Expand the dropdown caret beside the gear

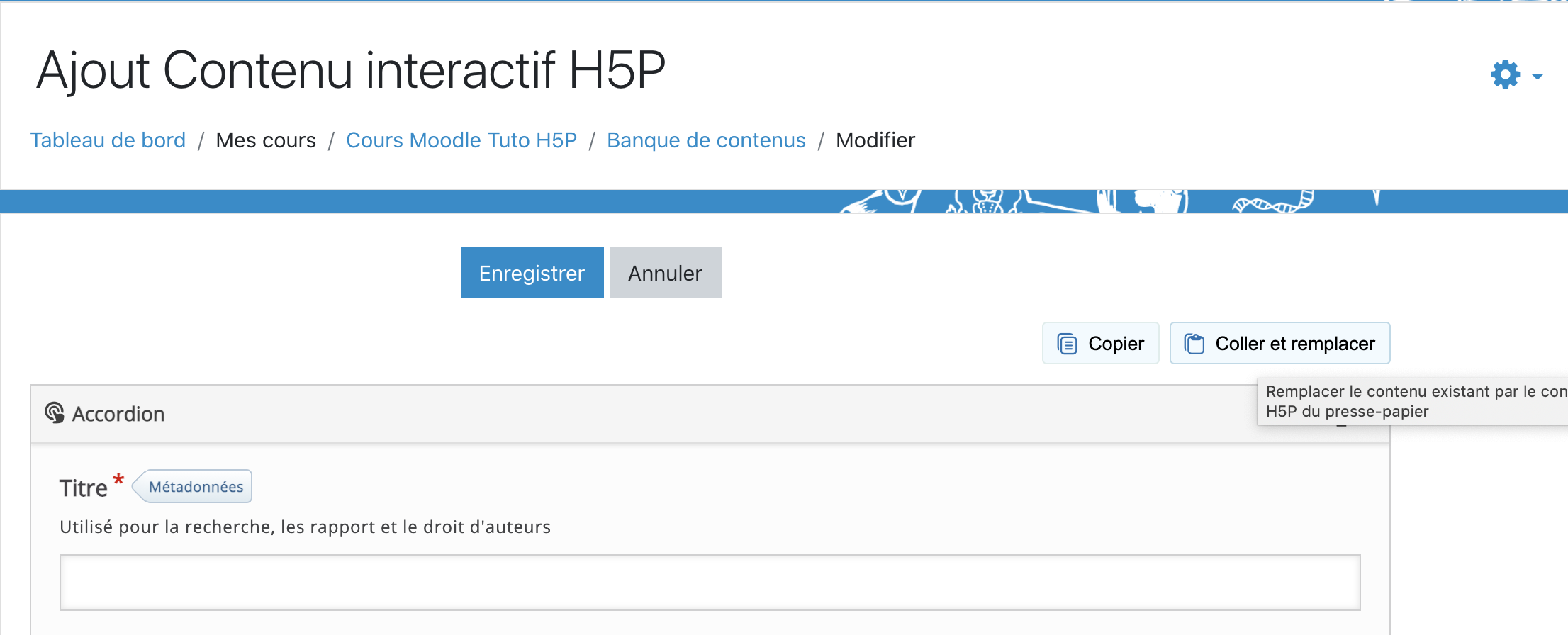(x=1537, y=76)
